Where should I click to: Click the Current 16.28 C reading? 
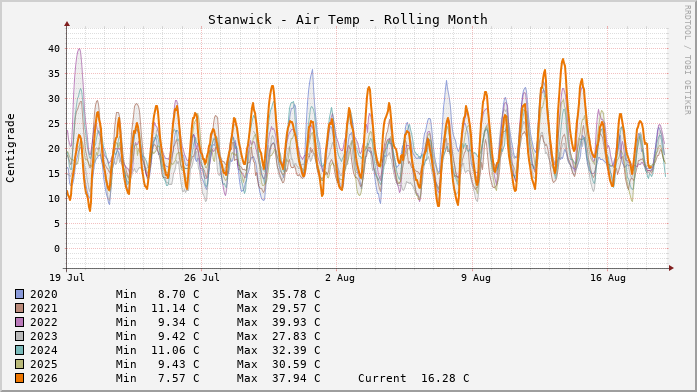[413, 378]
